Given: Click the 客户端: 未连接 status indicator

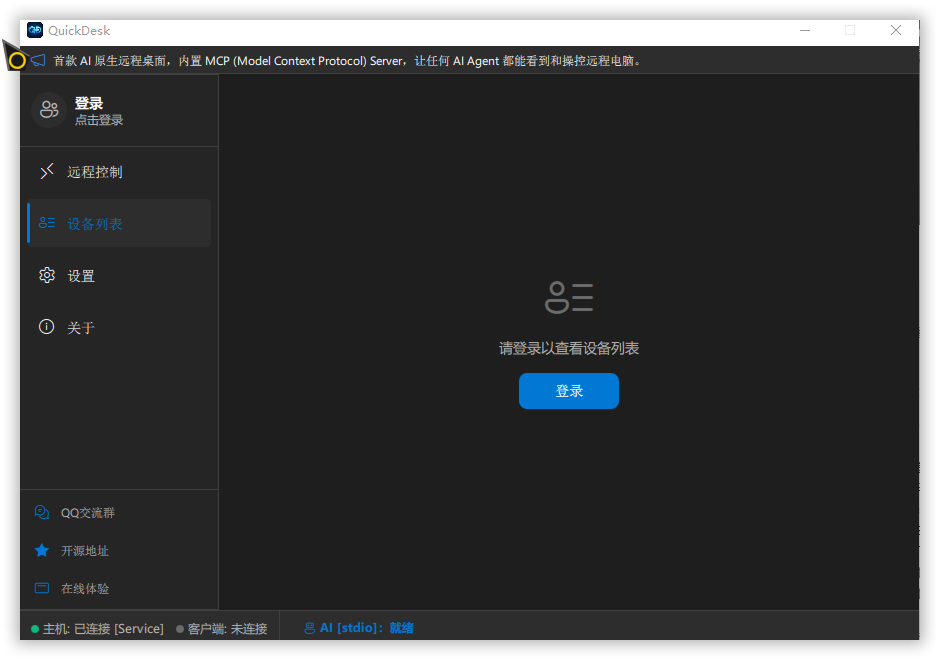Looking at the screenshot, I should point(226,629).
